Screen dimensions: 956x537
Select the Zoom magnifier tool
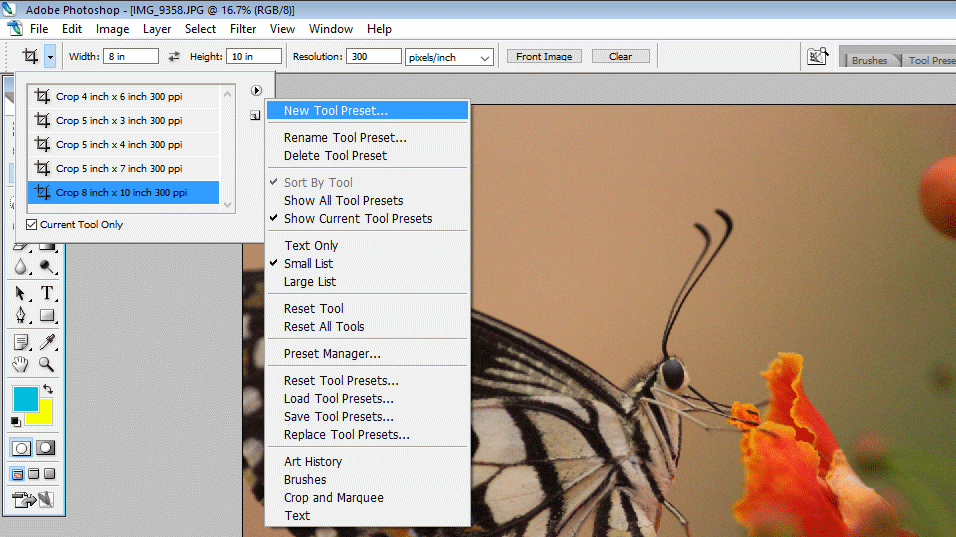tap(46, 365)
